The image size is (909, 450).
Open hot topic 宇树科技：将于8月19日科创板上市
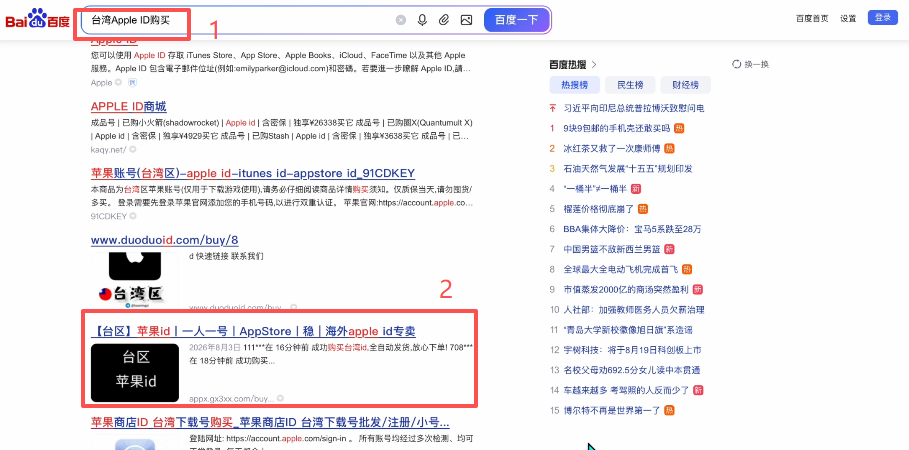coord(632,350)
